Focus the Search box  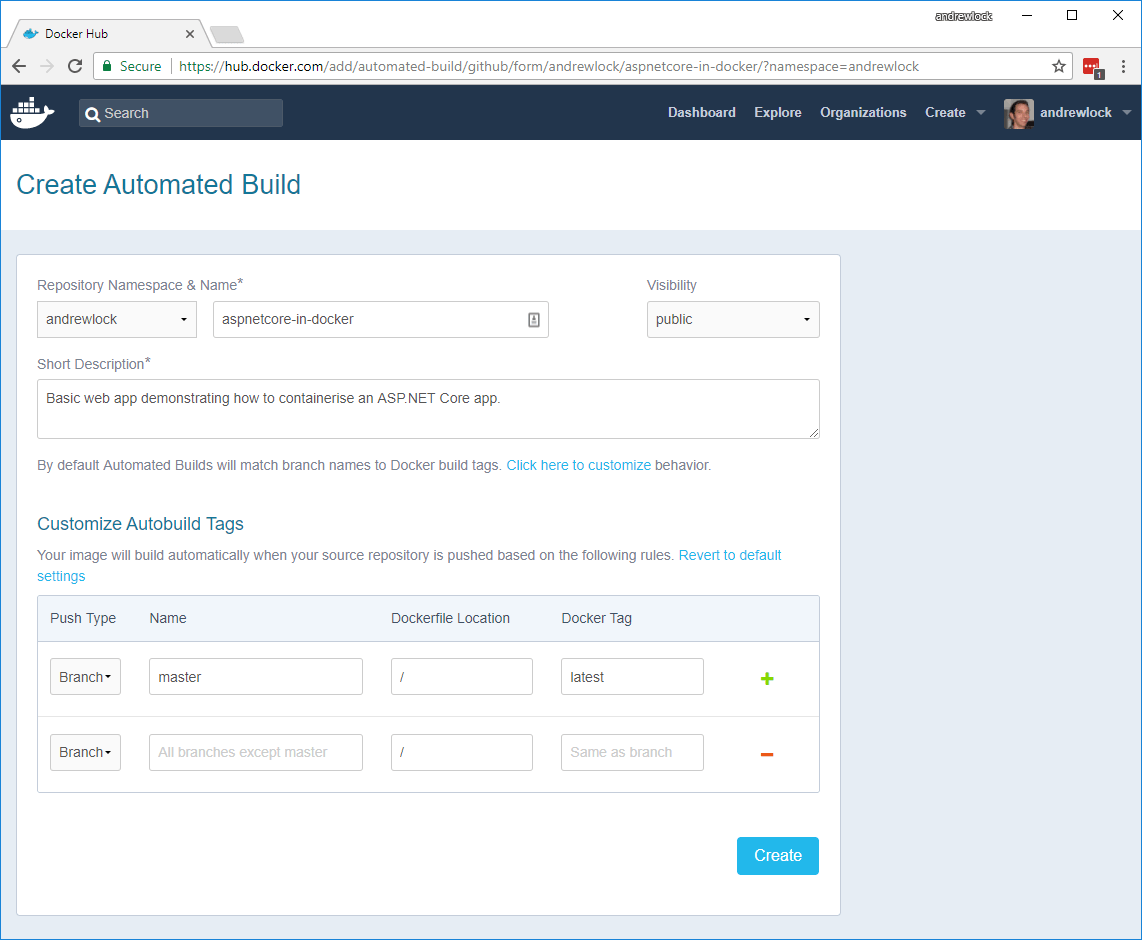[x=181, y=113]
